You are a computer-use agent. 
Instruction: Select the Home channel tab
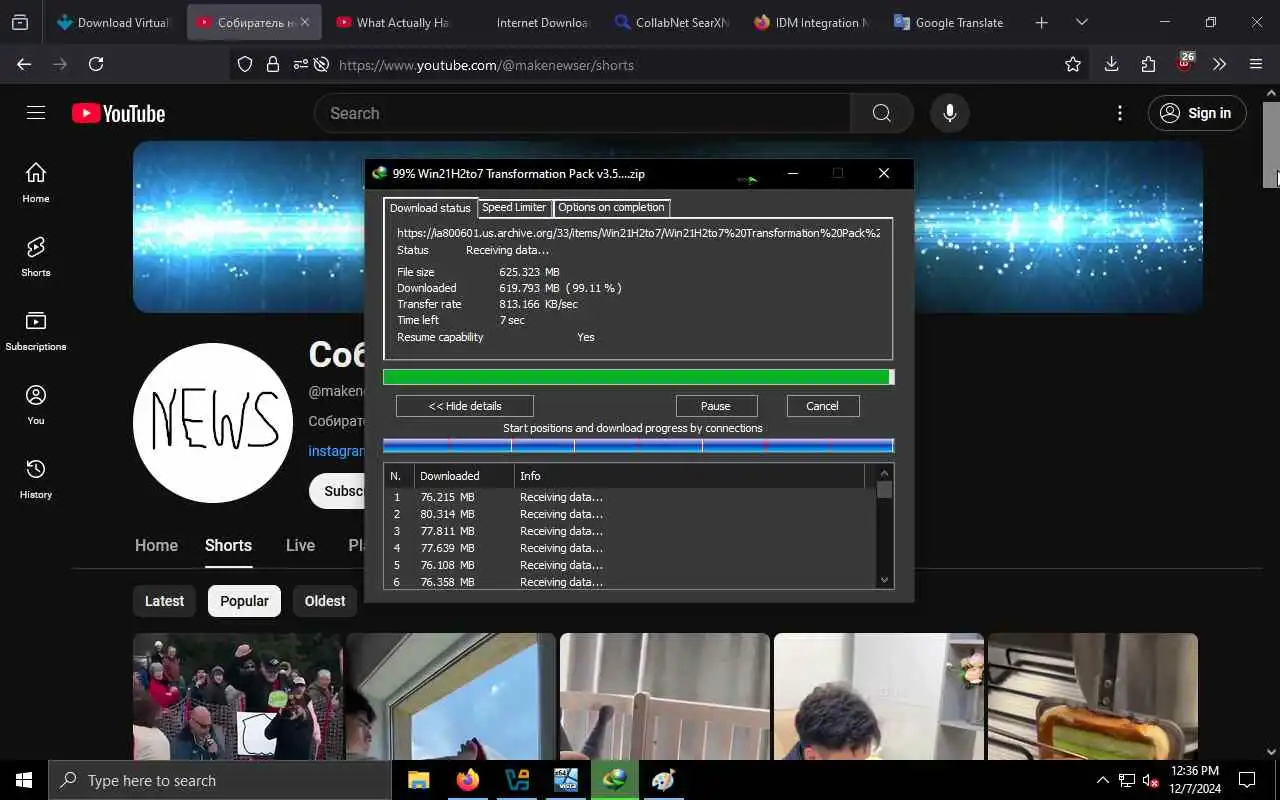click(156, 546)
